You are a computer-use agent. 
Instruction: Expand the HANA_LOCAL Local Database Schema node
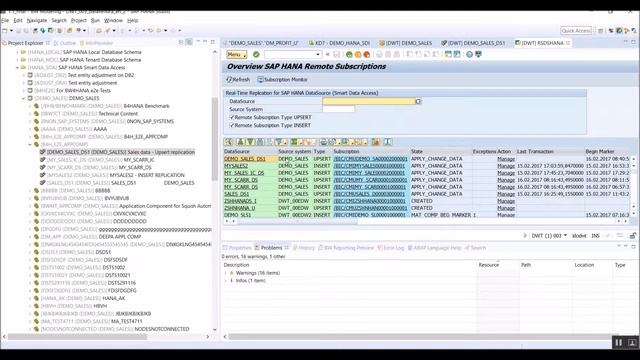[18, 52]
